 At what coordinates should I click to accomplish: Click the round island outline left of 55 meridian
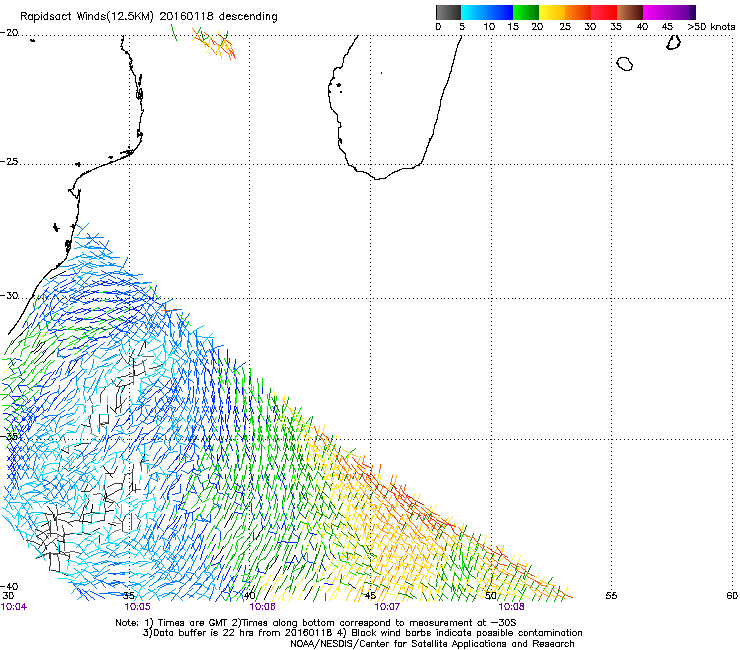[x=625, y=64]
